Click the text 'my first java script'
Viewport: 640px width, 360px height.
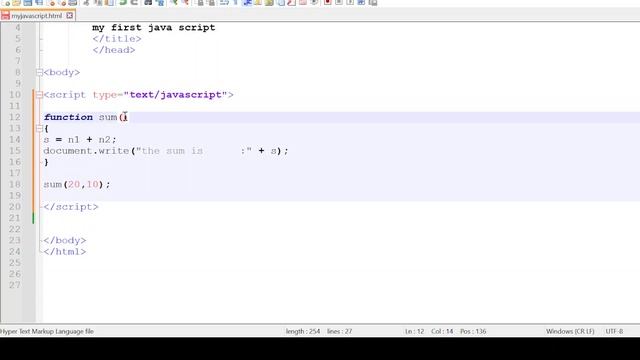pyautogui.click(x=153, y=28)
